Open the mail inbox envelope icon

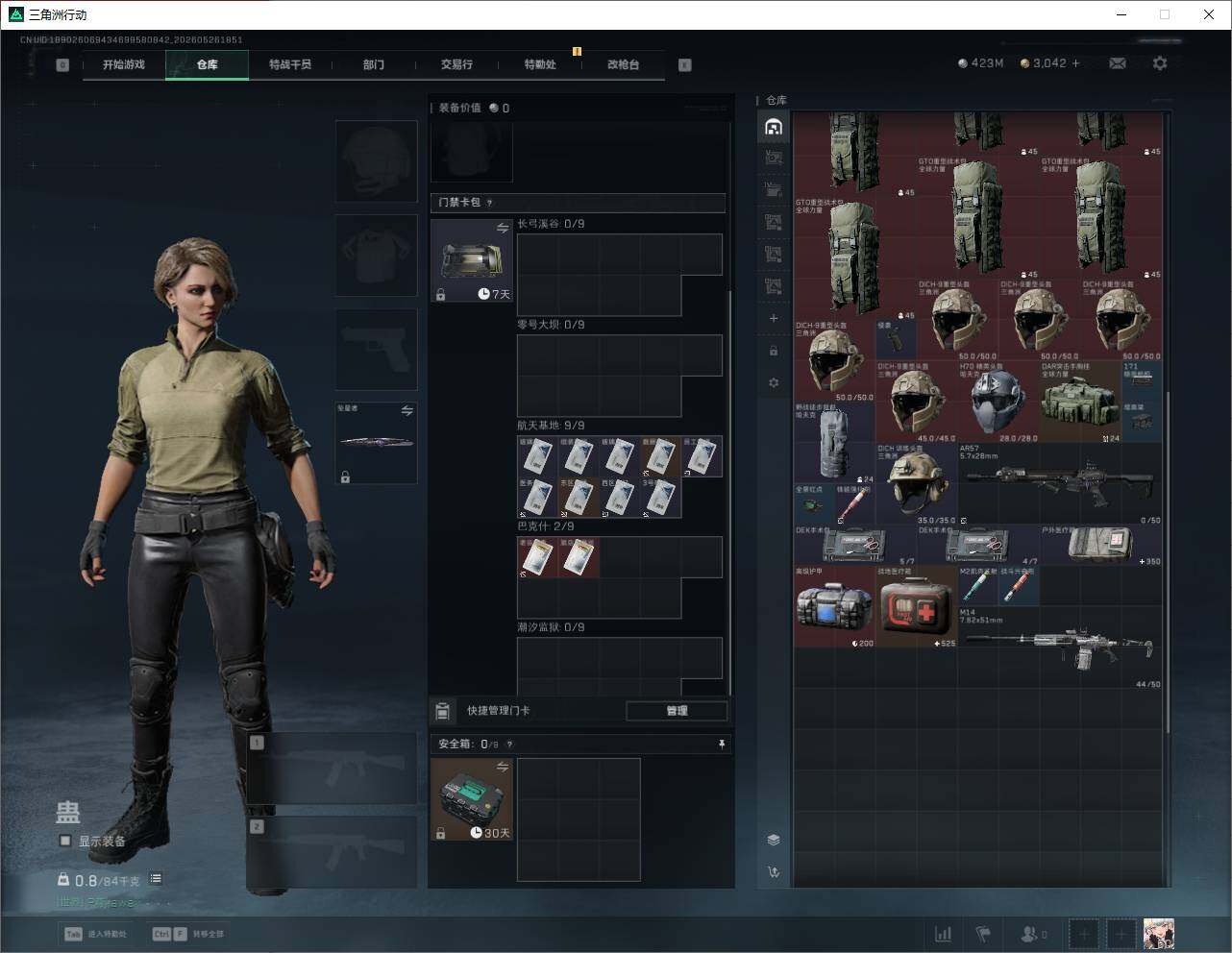tap(1118, 63)
